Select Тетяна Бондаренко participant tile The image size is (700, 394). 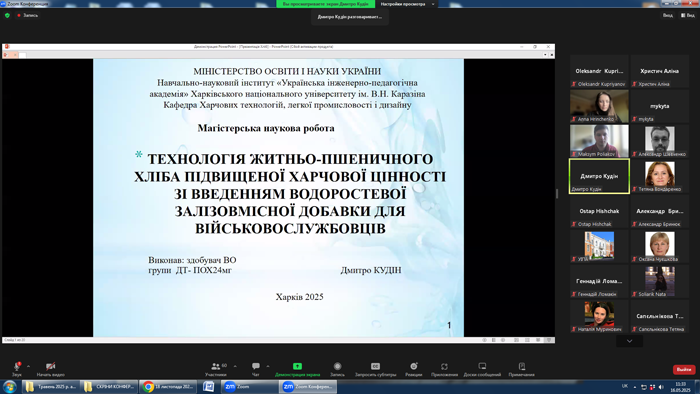click(x=659, y=176)
